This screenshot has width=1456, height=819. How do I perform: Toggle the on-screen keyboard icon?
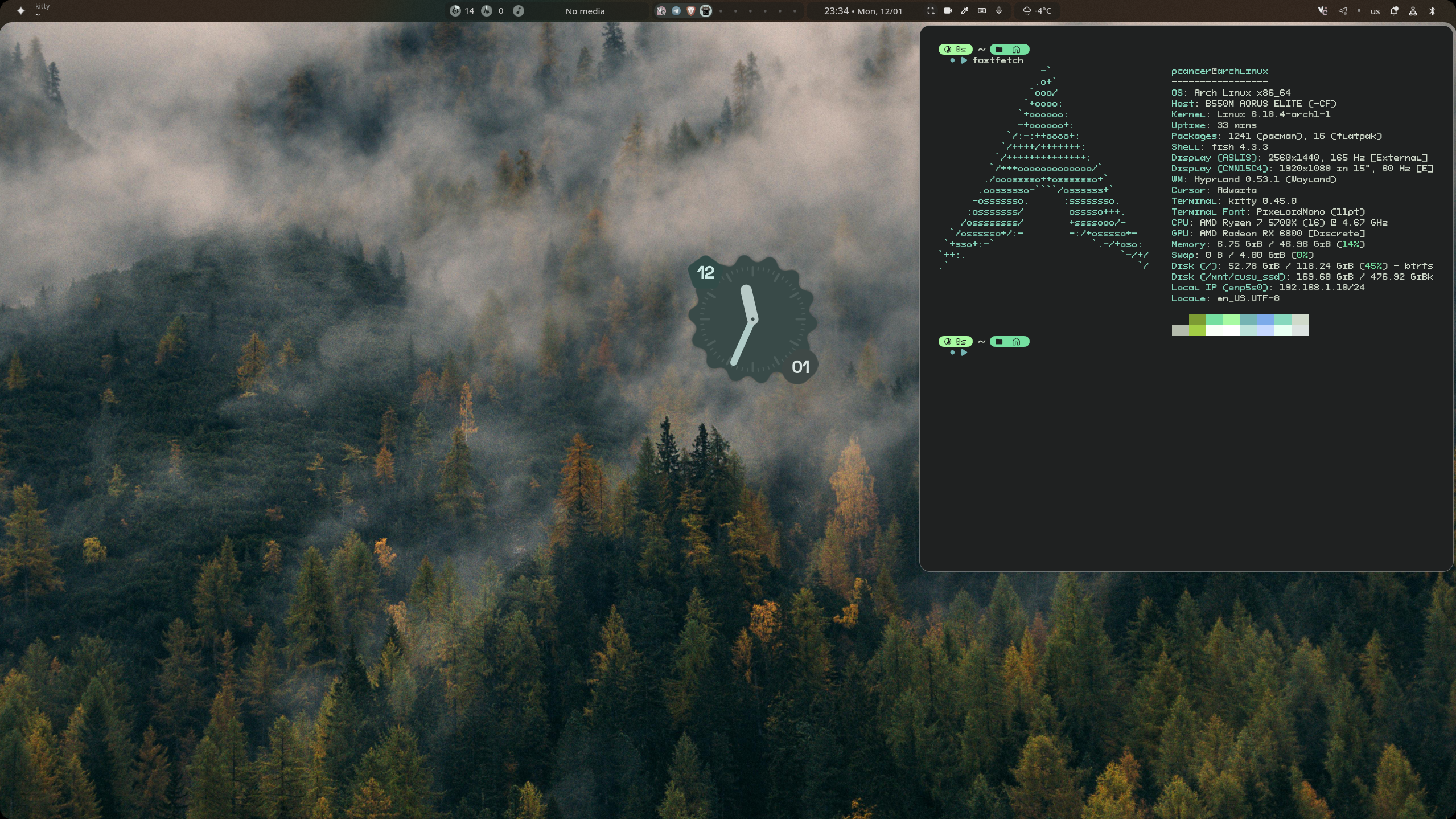coord(982,11)
